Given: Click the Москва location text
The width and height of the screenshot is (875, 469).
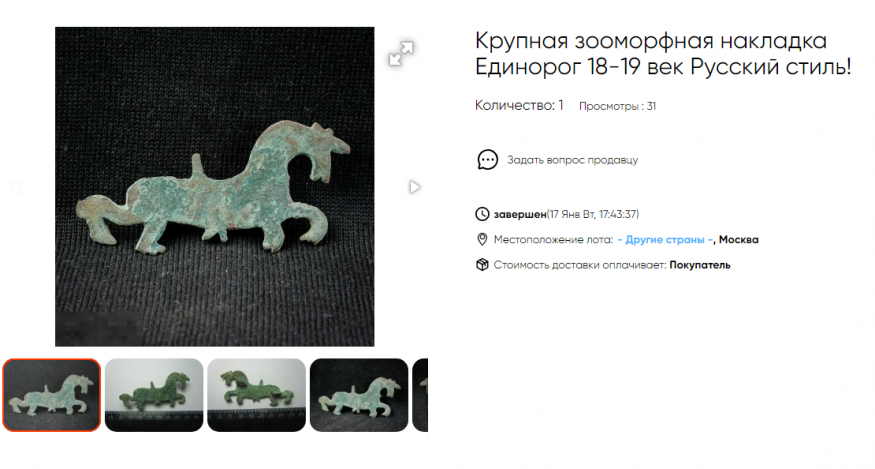Looking at the screenshot, I should [738, 240].
